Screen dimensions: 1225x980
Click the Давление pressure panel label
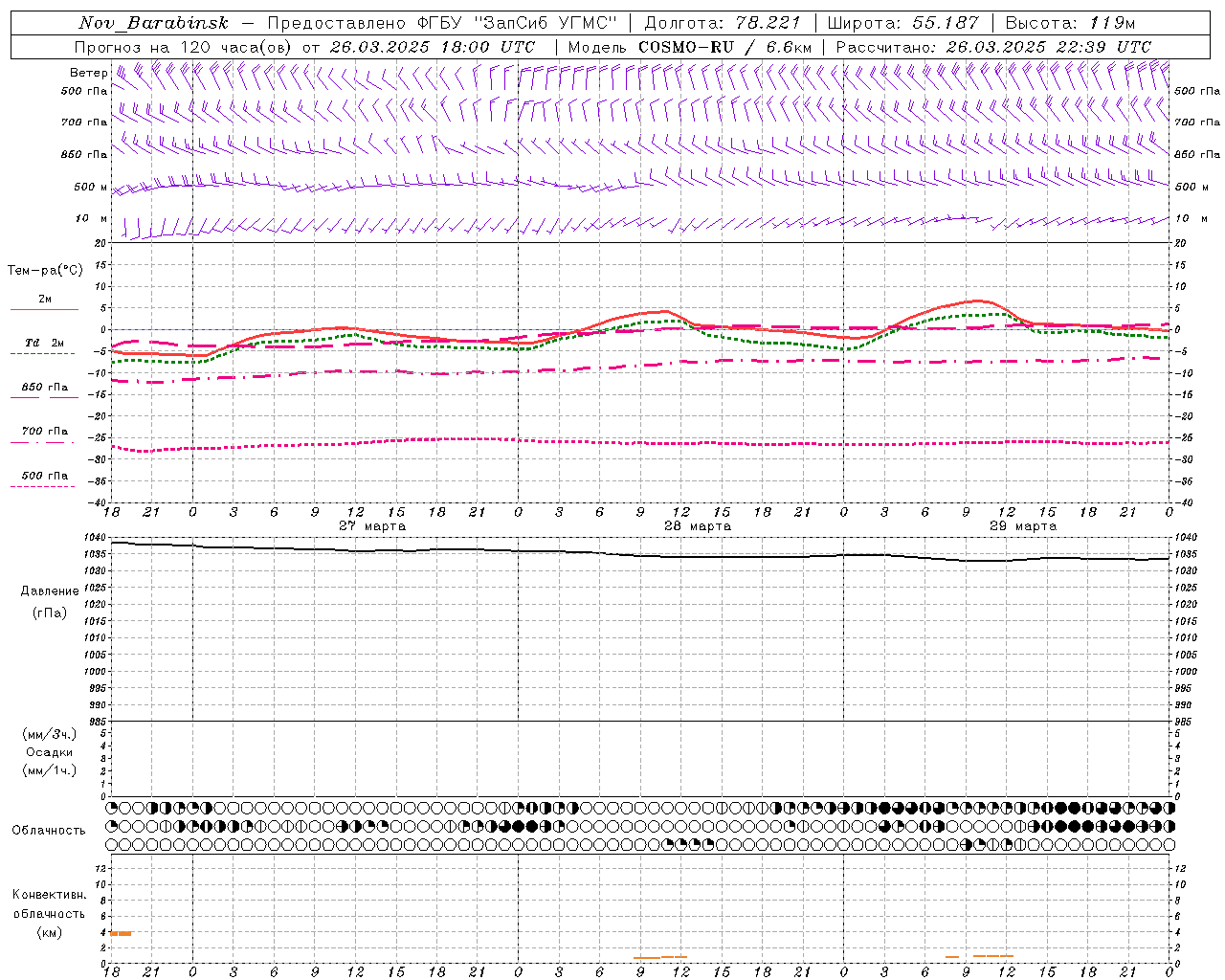(x=50, y=591)
